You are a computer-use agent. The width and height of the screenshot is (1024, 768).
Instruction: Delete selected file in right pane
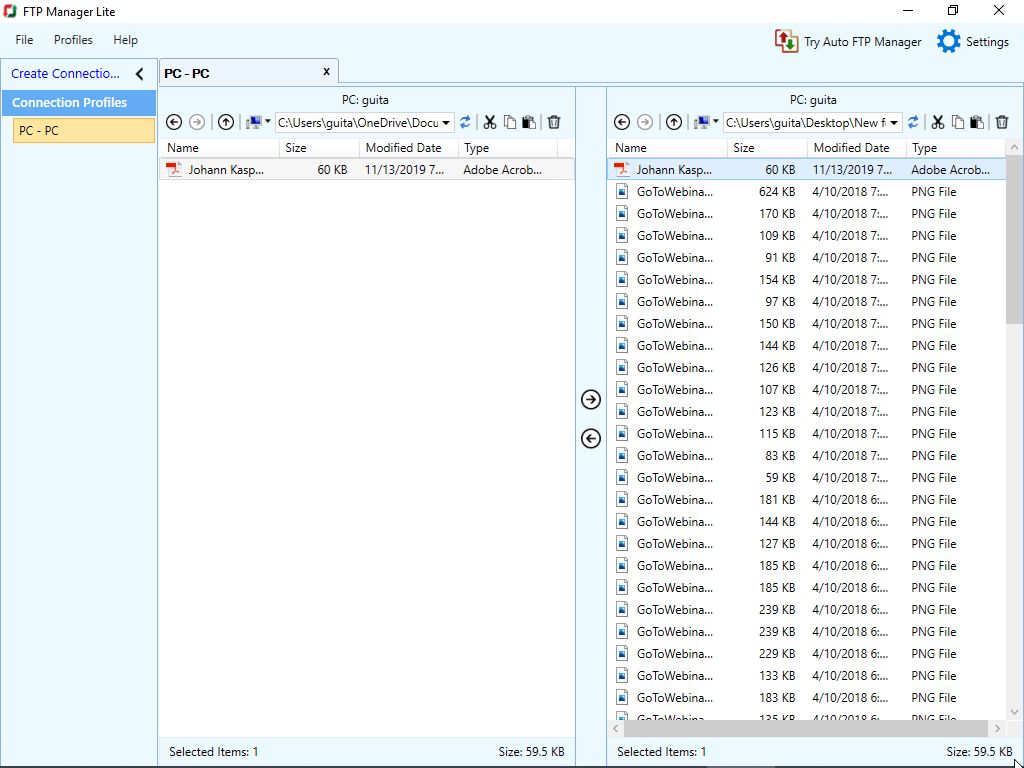(x=1002, y=122)
